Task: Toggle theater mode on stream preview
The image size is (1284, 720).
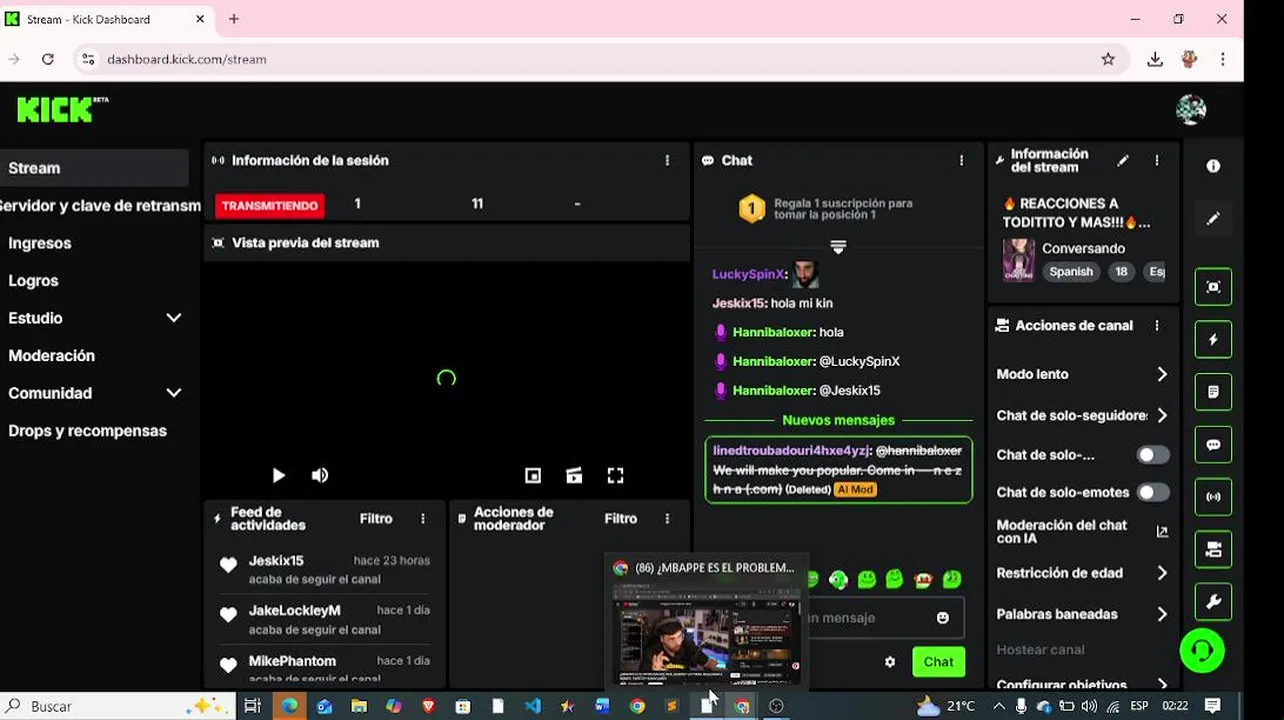Action: tap(574, 476)
